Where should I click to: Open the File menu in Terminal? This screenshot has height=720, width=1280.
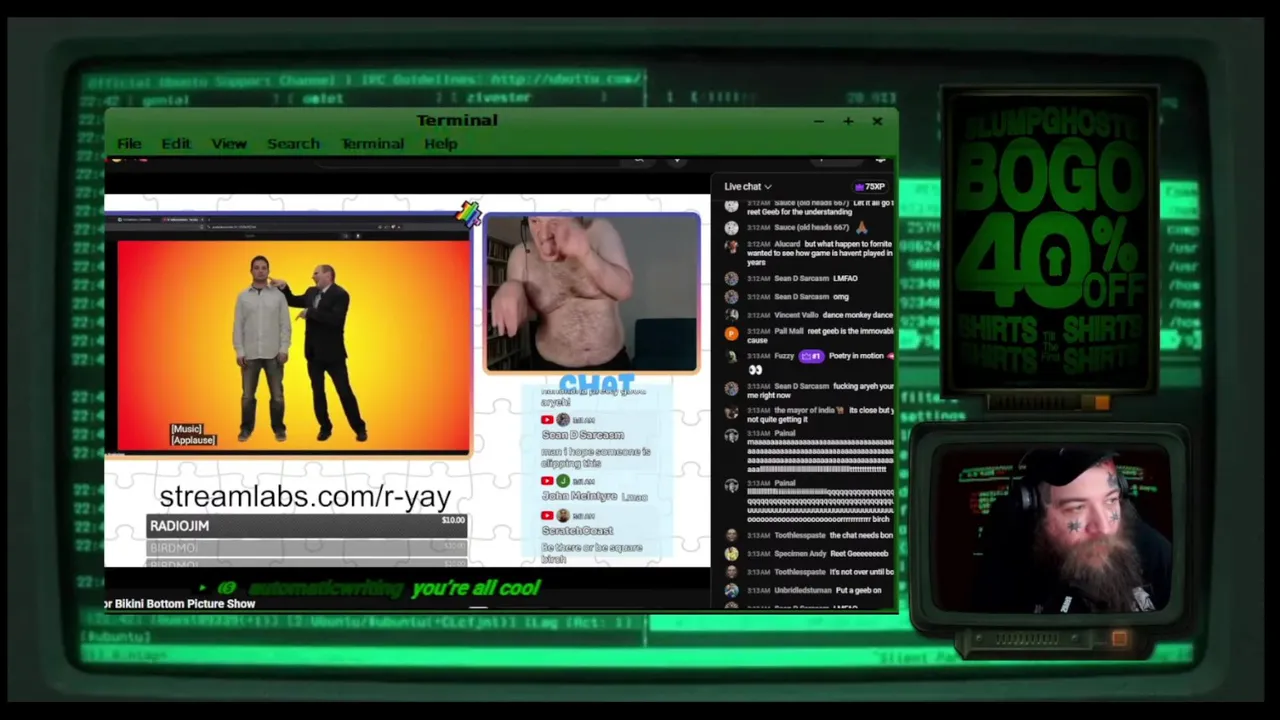[x=129, y=144]
